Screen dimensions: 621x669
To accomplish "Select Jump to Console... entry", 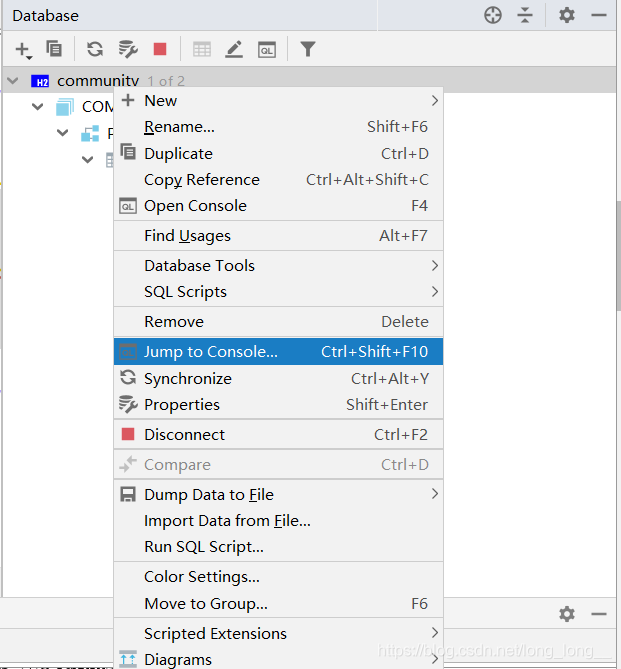I will coord(278,352).
